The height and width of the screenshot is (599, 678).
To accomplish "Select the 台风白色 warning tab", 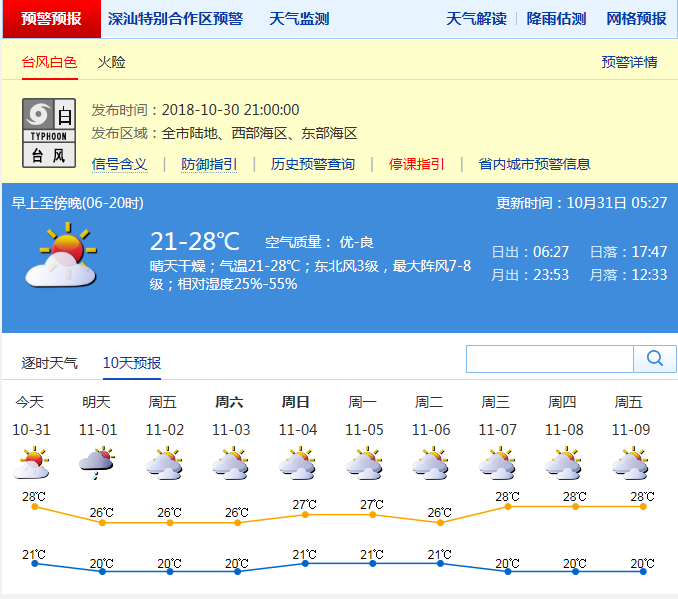I will coord(49,62).
